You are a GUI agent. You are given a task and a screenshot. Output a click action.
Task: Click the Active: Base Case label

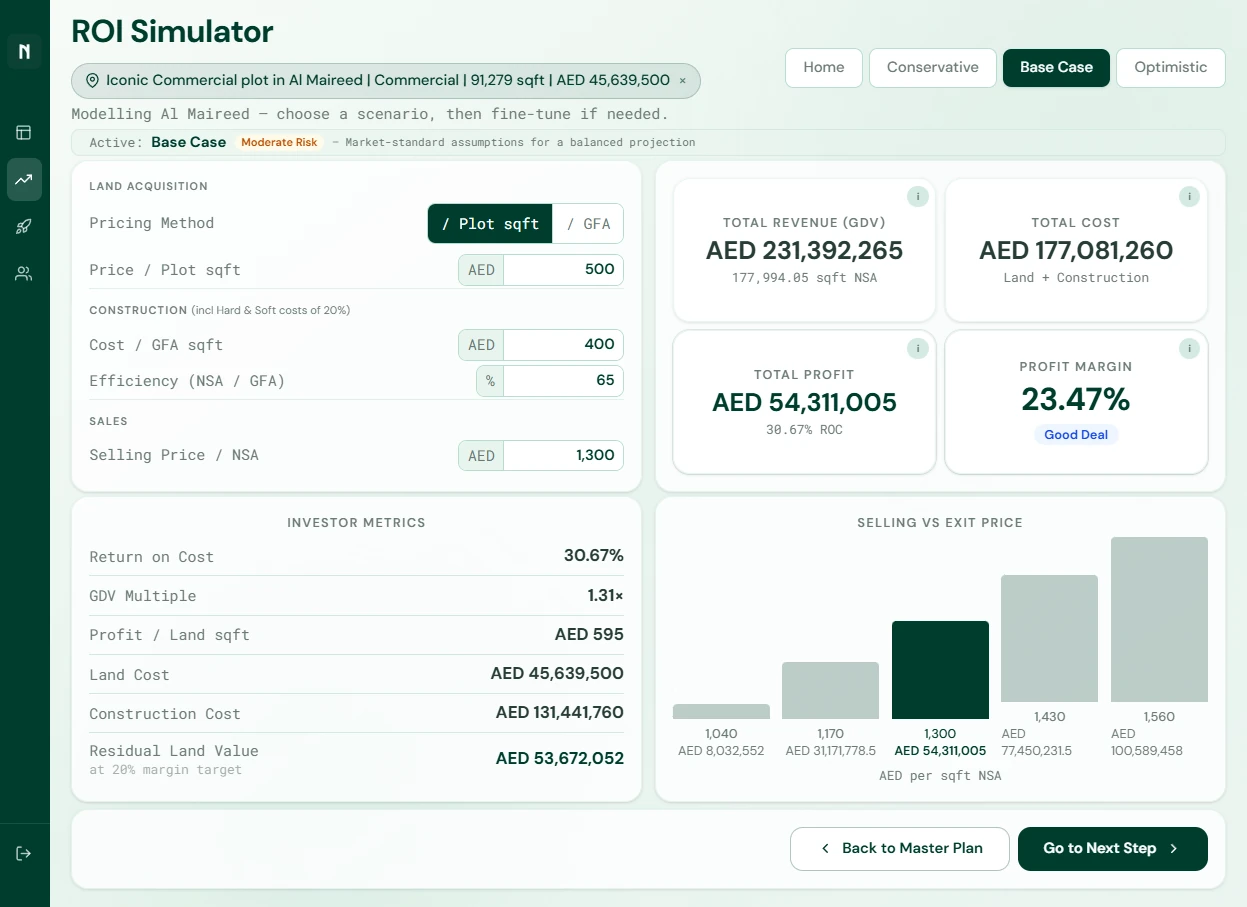(157, 143)
